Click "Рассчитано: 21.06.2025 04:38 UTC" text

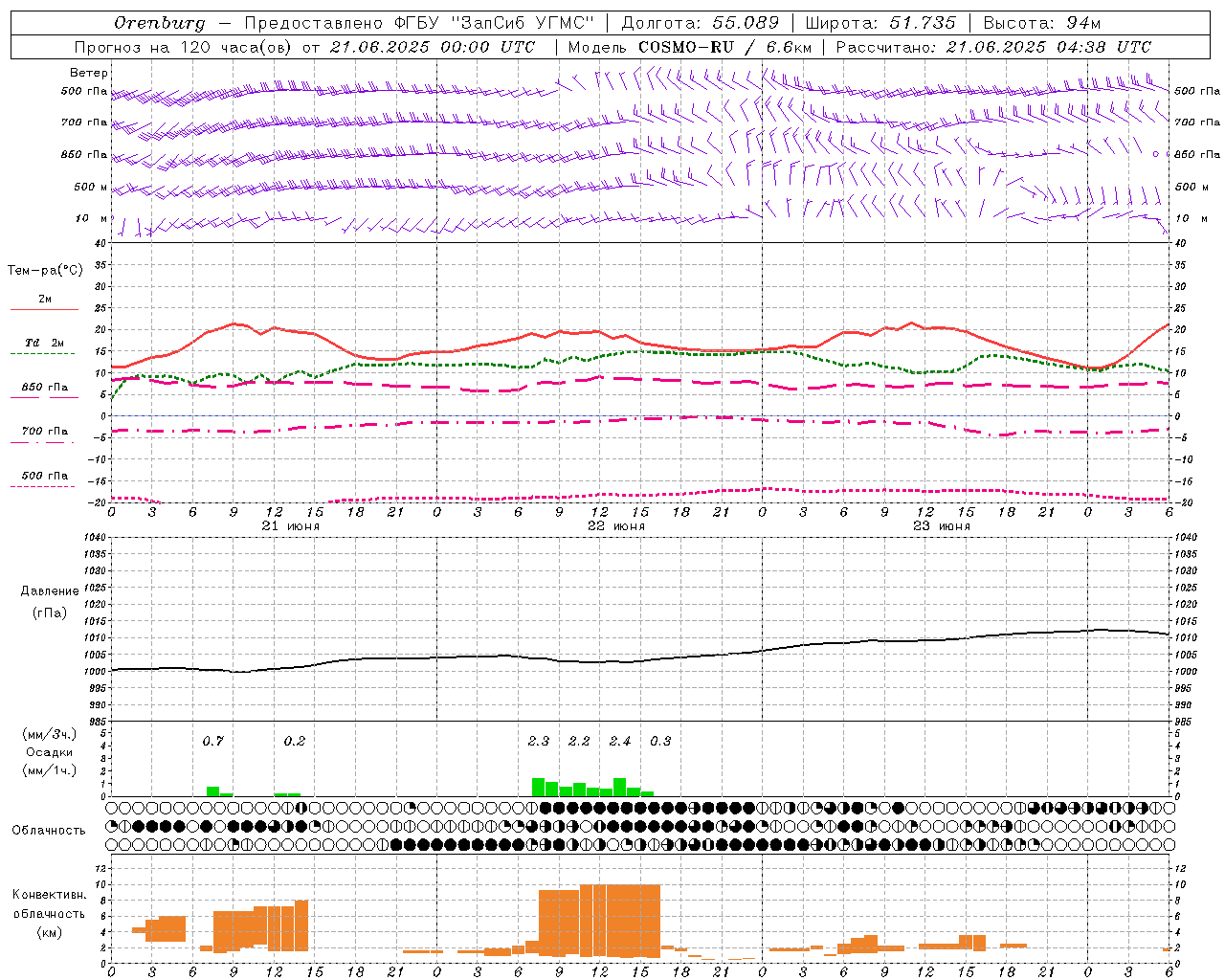pos(993,47)
